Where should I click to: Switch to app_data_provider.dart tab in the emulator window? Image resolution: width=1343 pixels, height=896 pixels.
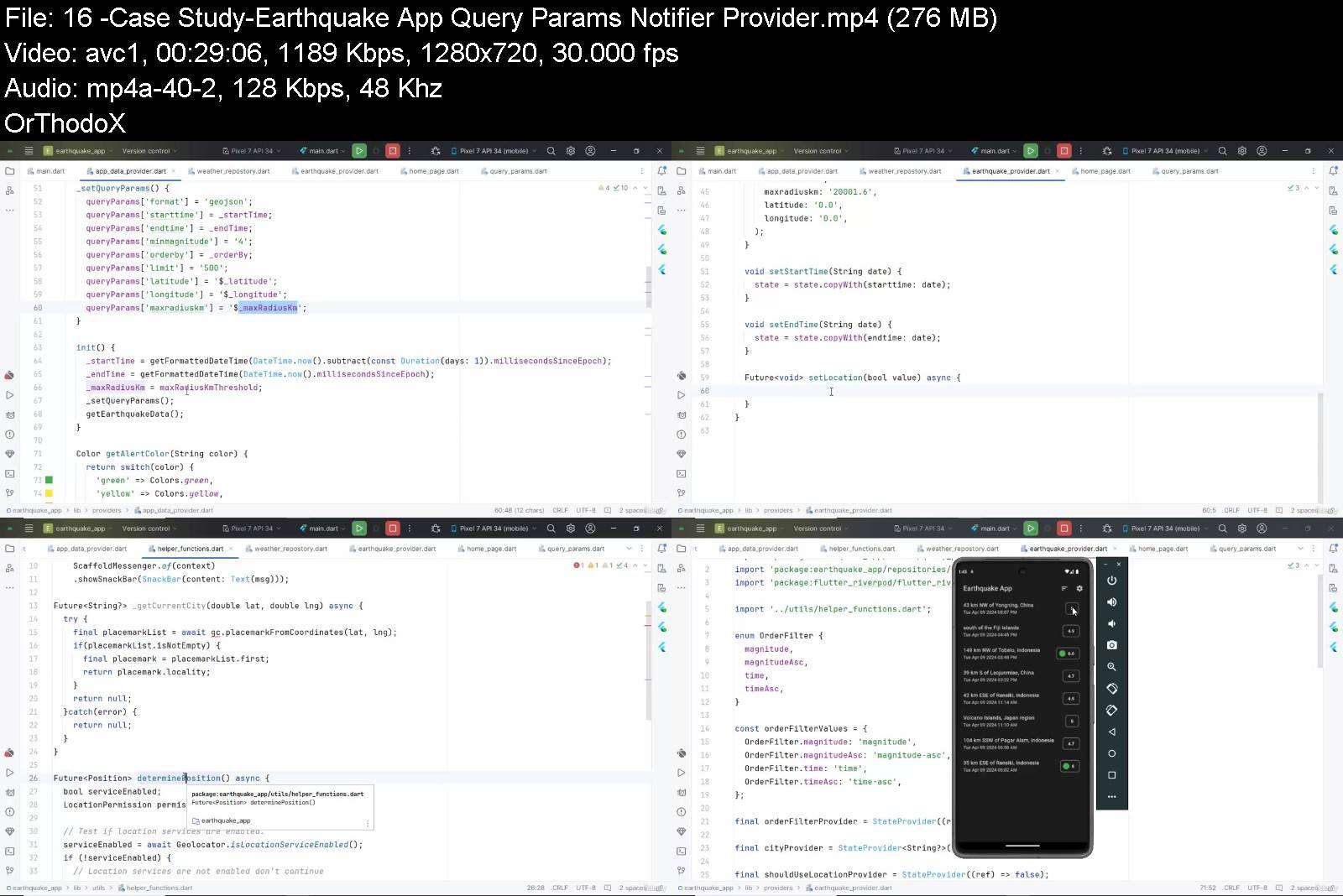[x=759, y=549]
